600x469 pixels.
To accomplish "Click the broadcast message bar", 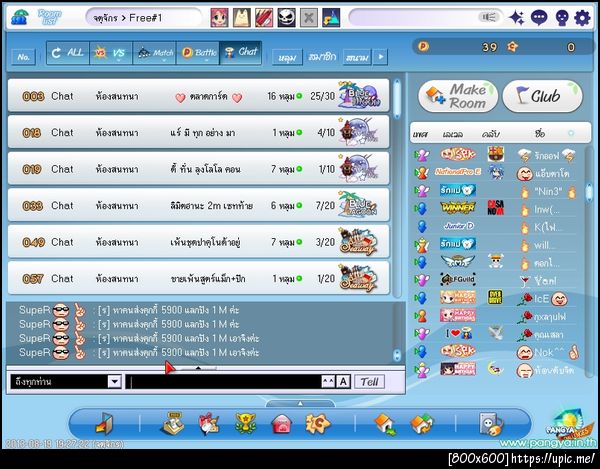I will [426, 18].
